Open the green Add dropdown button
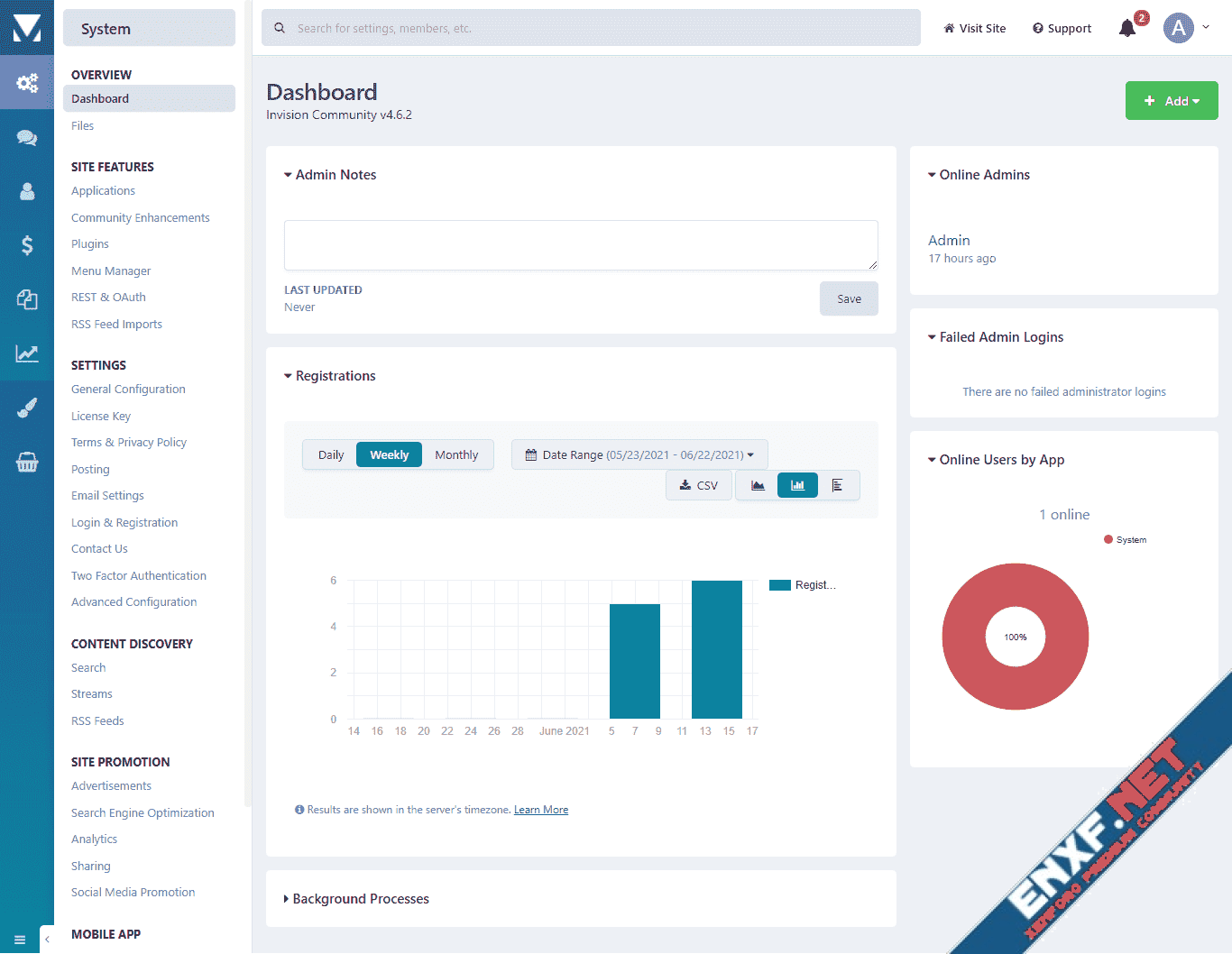1232x954 pixels. [x=1171, y=101]
